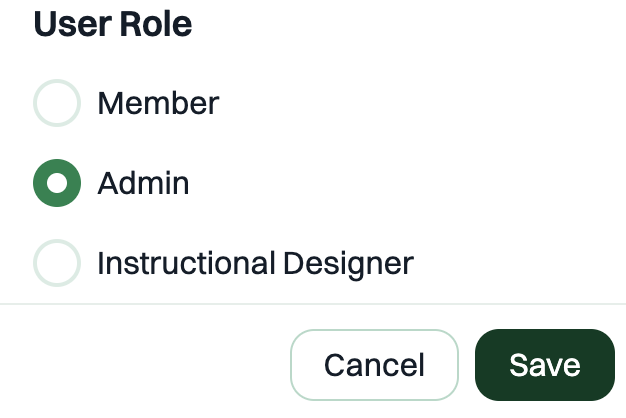Viewport: 626px width, 418px height.
Task: Keep Admin selected by clicking its green circle
Action: pyautogui.click(x=57, y=183)
